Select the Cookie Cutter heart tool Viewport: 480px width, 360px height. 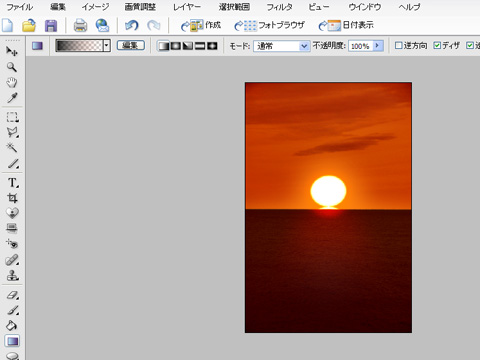point(12,213)
